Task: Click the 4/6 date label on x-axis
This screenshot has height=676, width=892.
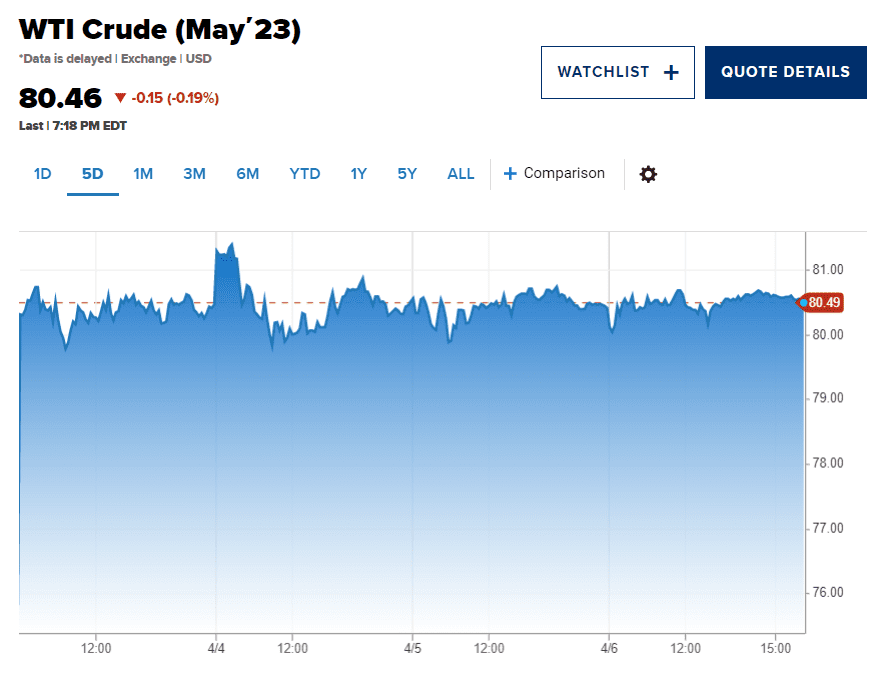Action: (610, 648)
